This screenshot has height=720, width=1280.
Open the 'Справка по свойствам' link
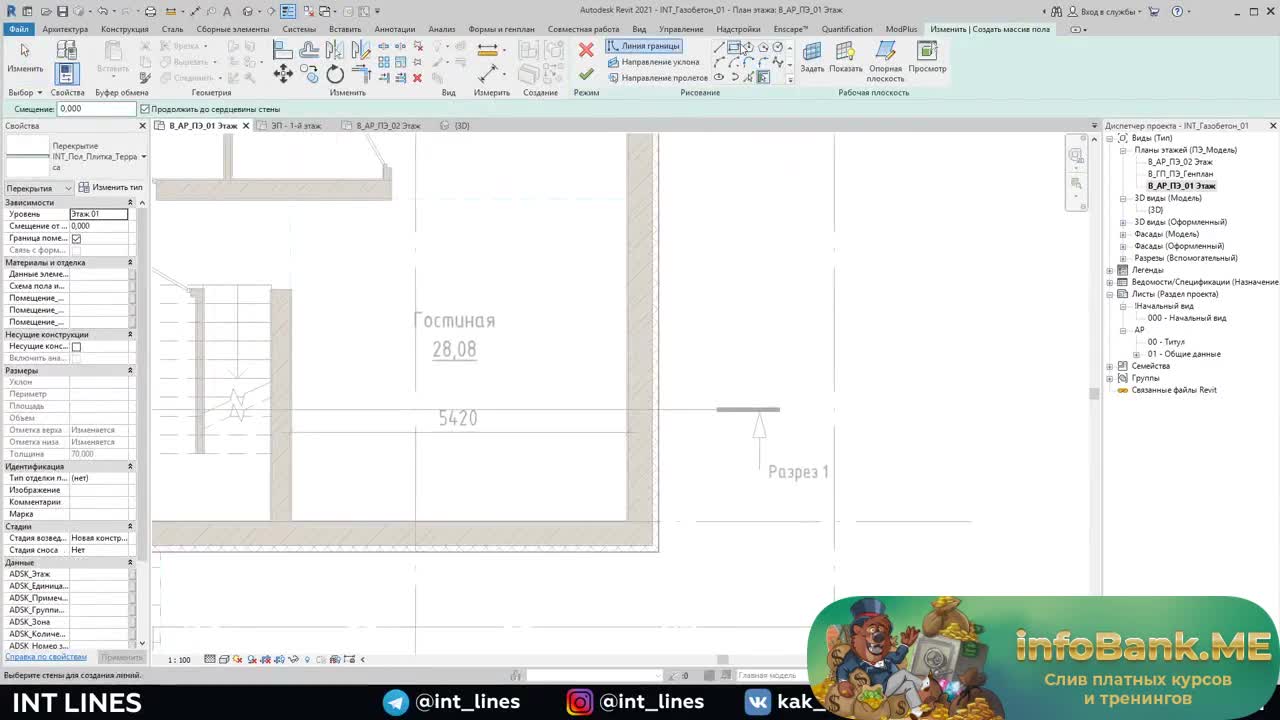tap(46, 657)
